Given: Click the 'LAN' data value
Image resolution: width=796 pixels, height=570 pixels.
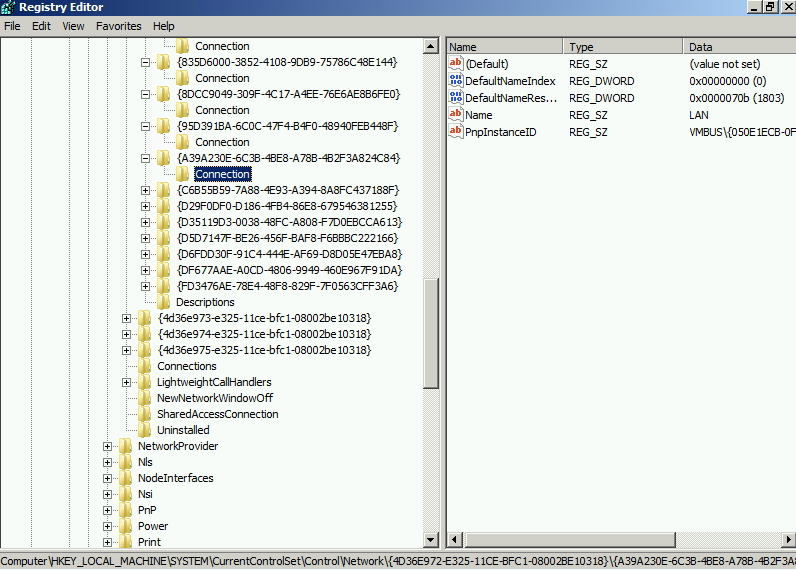Looking at the screenshot, I should pyautogui.click(x=699, y=115).
